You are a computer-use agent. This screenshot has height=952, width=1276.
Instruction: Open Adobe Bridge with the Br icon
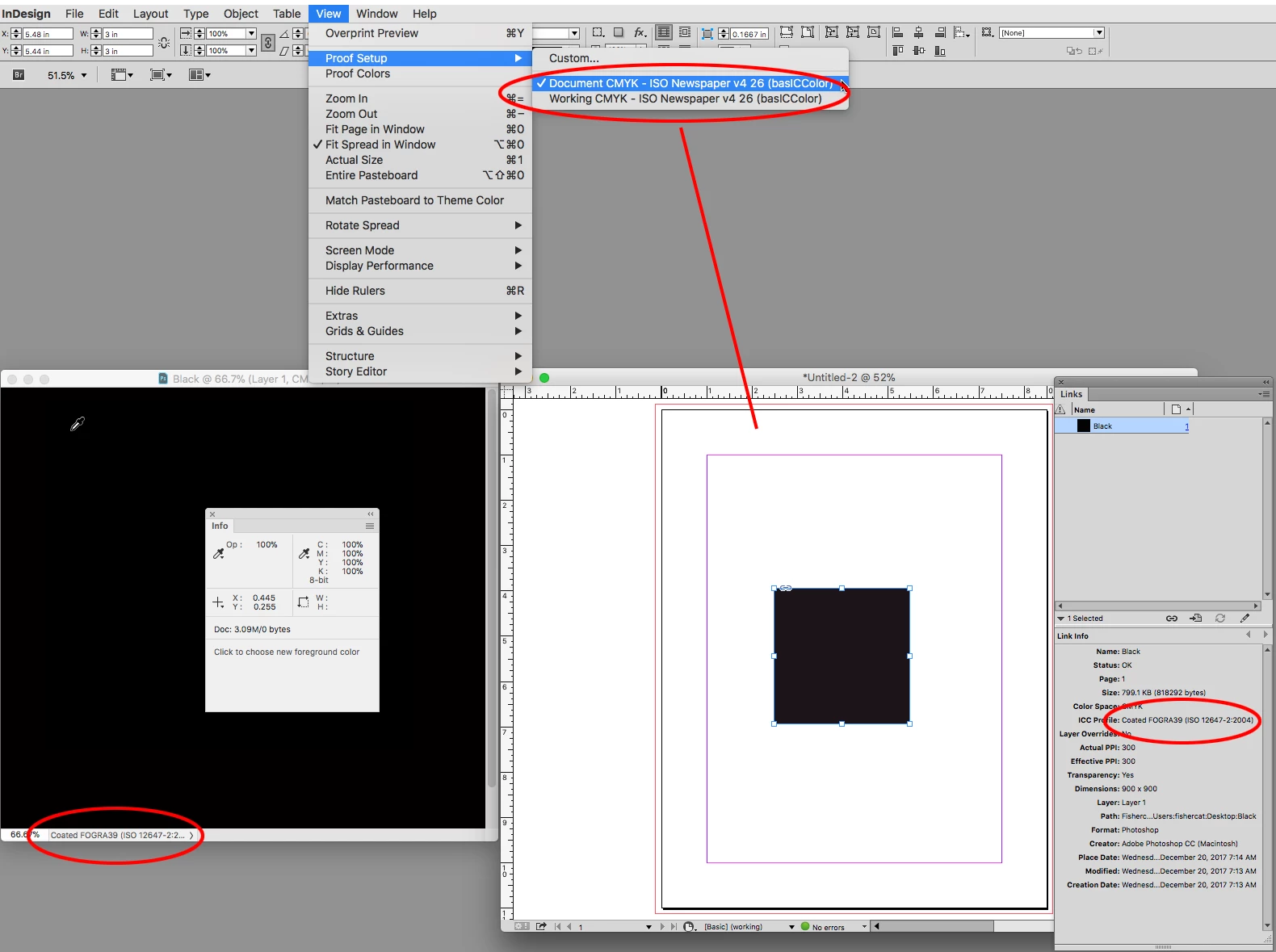[19, 75]
